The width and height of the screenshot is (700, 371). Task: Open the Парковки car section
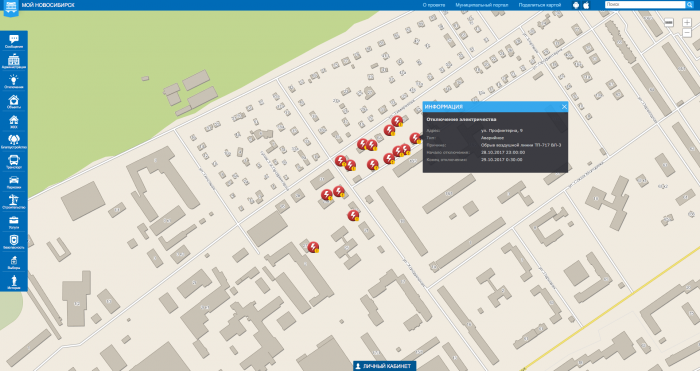click(x=14, y=182)
